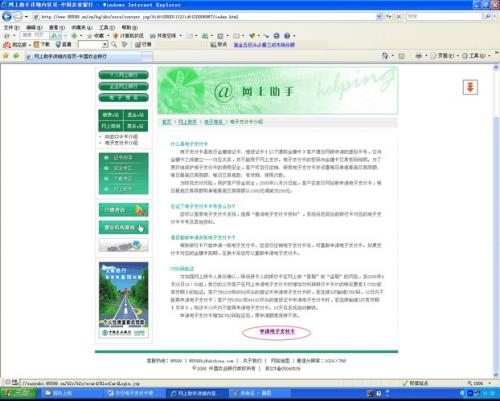
Task: Click the 下载 toolbar button
Action: point(42,44)
